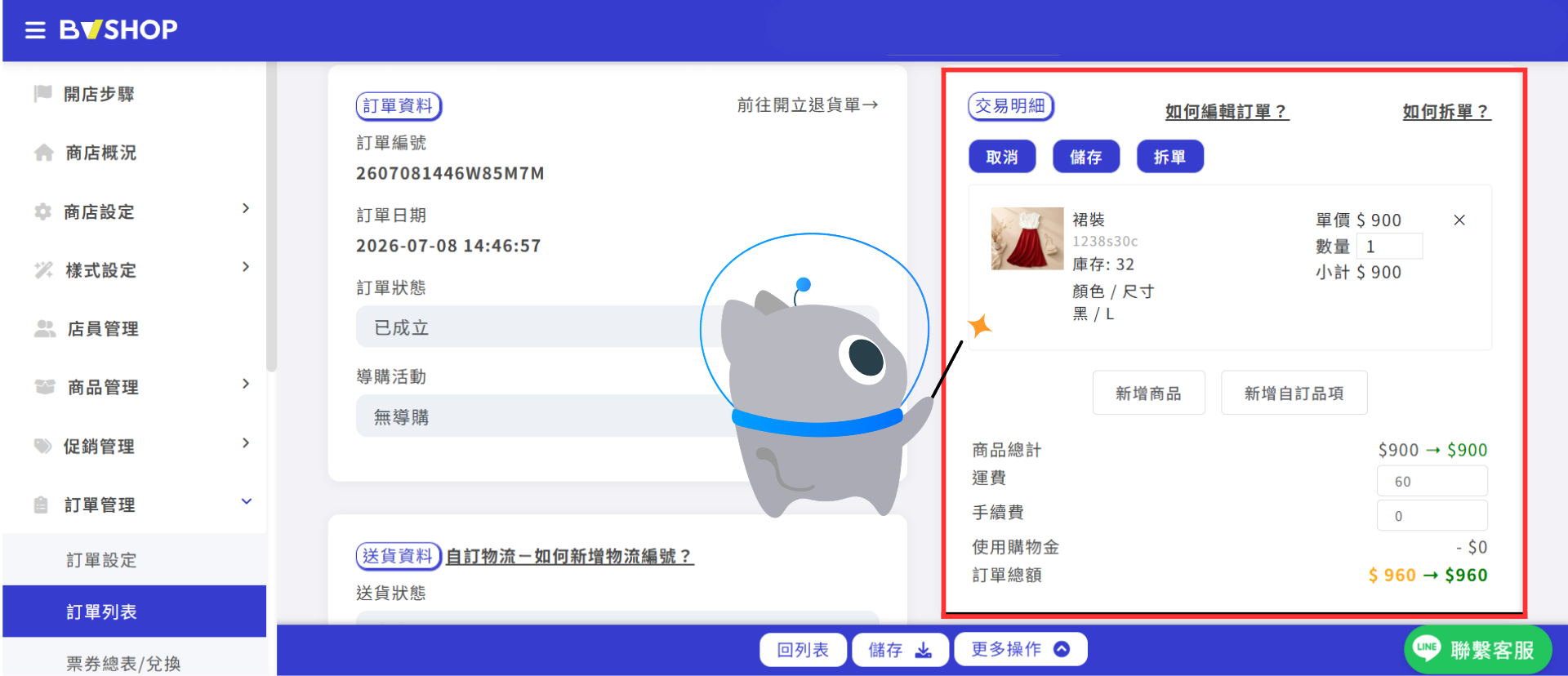Image resolution: width=1568 pixels, height=676 pixels.
Task: Click the download icon in bottom 儲存
Action: click(x=924, y=650)
